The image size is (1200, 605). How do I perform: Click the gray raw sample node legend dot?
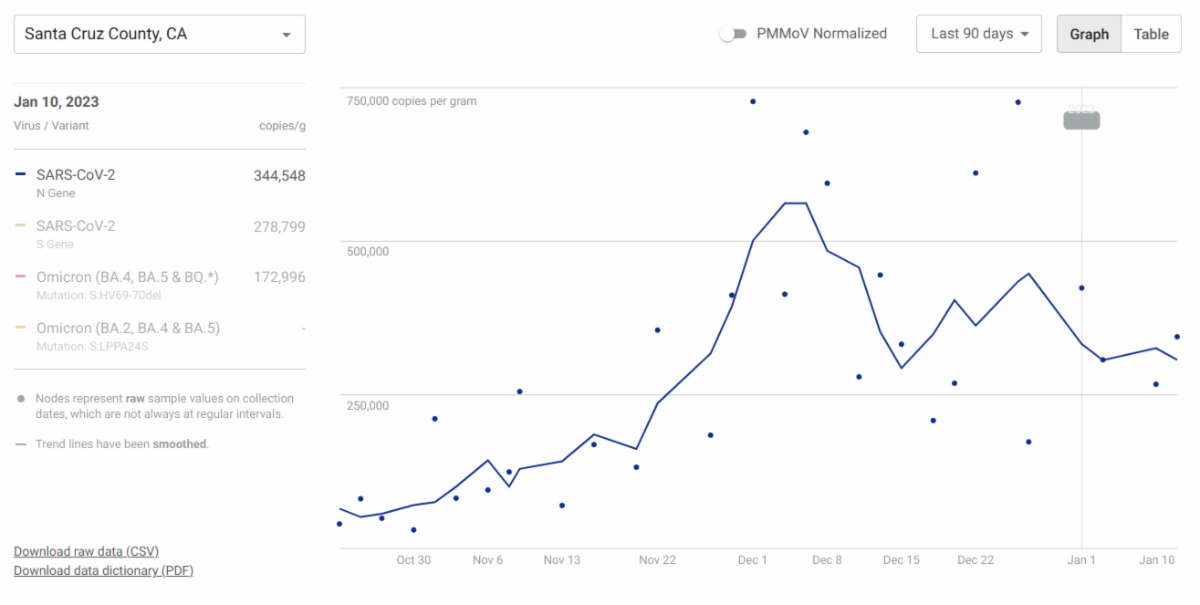[21, 398]
